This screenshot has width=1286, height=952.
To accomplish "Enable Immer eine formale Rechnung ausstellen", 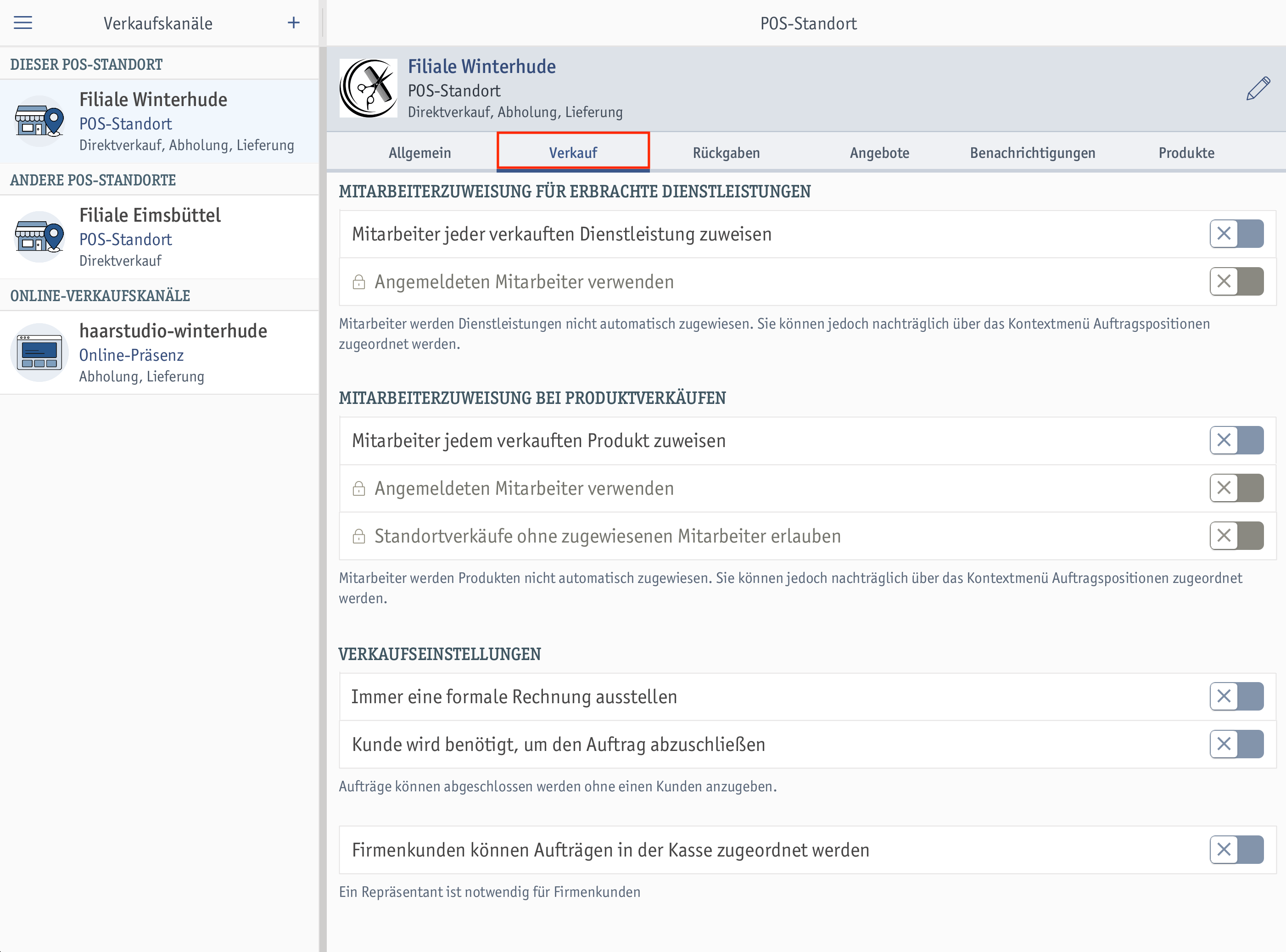I will pos(1236,697).
